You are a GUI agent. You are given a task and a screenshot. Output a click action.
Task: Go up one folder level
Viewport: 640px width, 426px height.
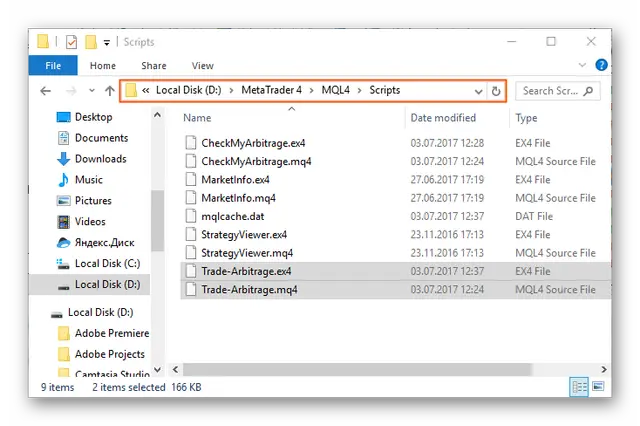[109, 91]
